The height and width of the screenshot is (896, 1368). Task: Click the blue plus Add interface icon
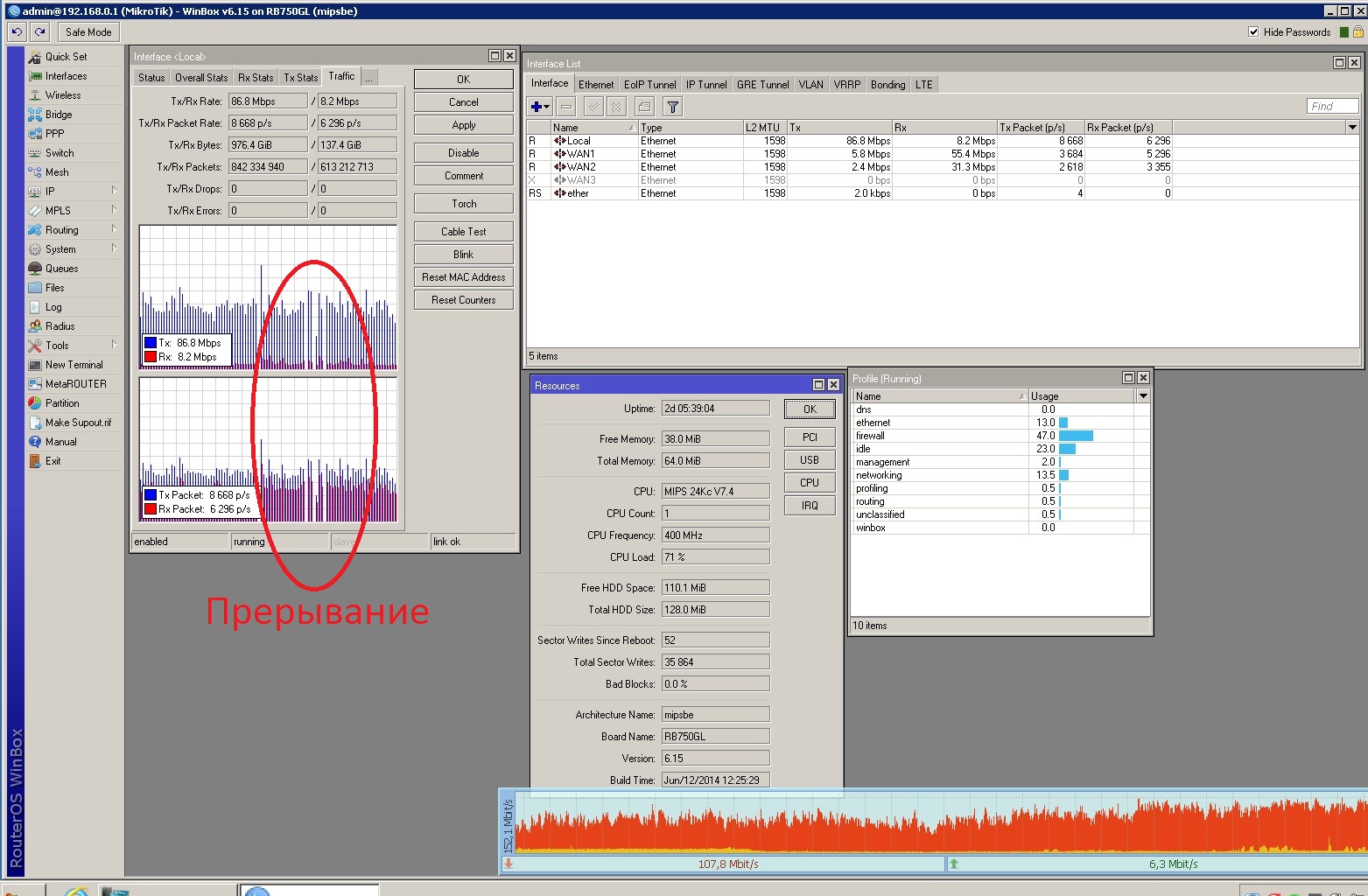pyautogui.click(x=538, y=107)
